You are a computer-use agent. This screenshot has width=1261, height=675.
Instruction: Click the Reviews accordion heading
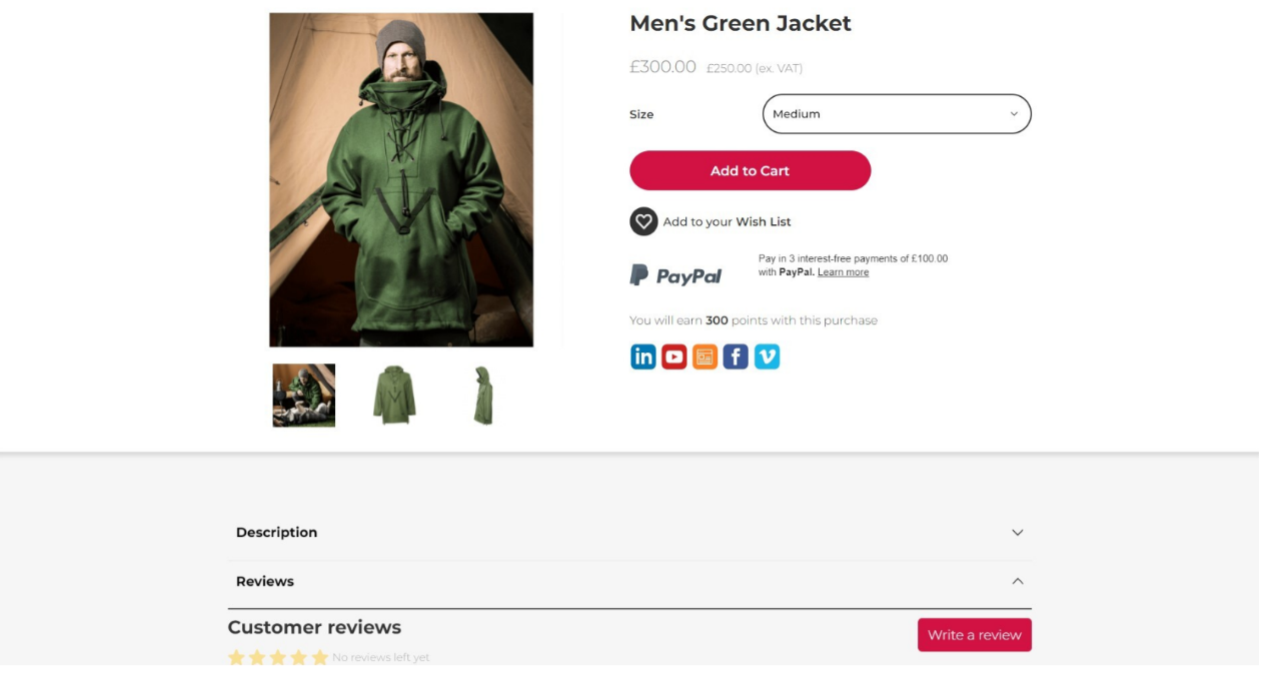coord(265,581)
